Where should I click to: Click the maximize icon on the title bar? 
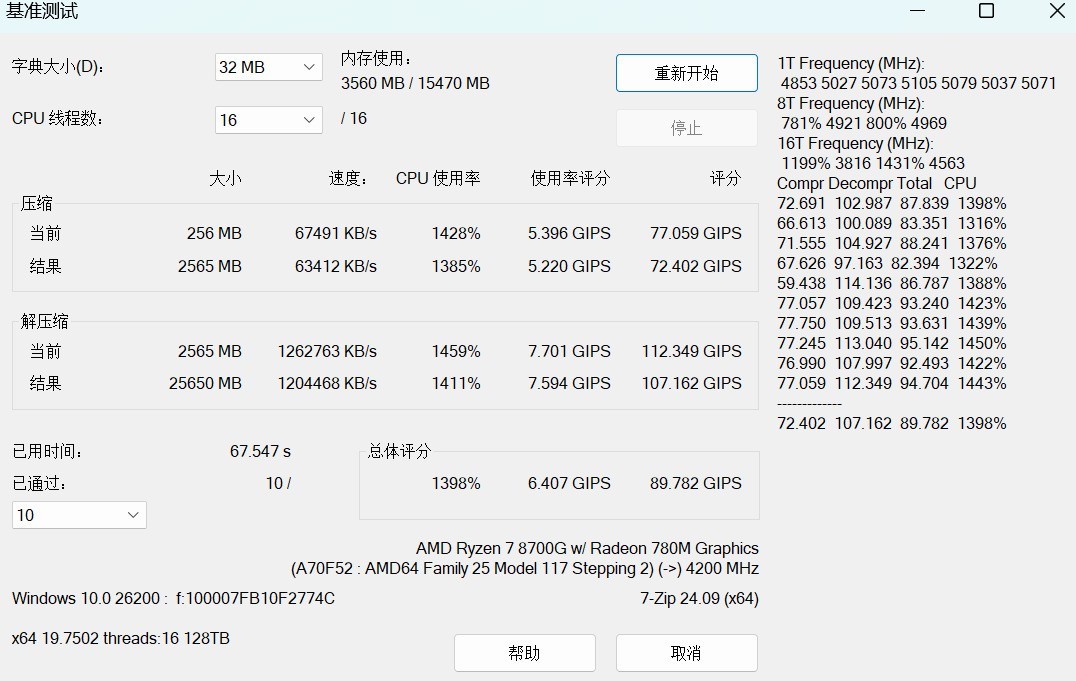coord(986,11)
